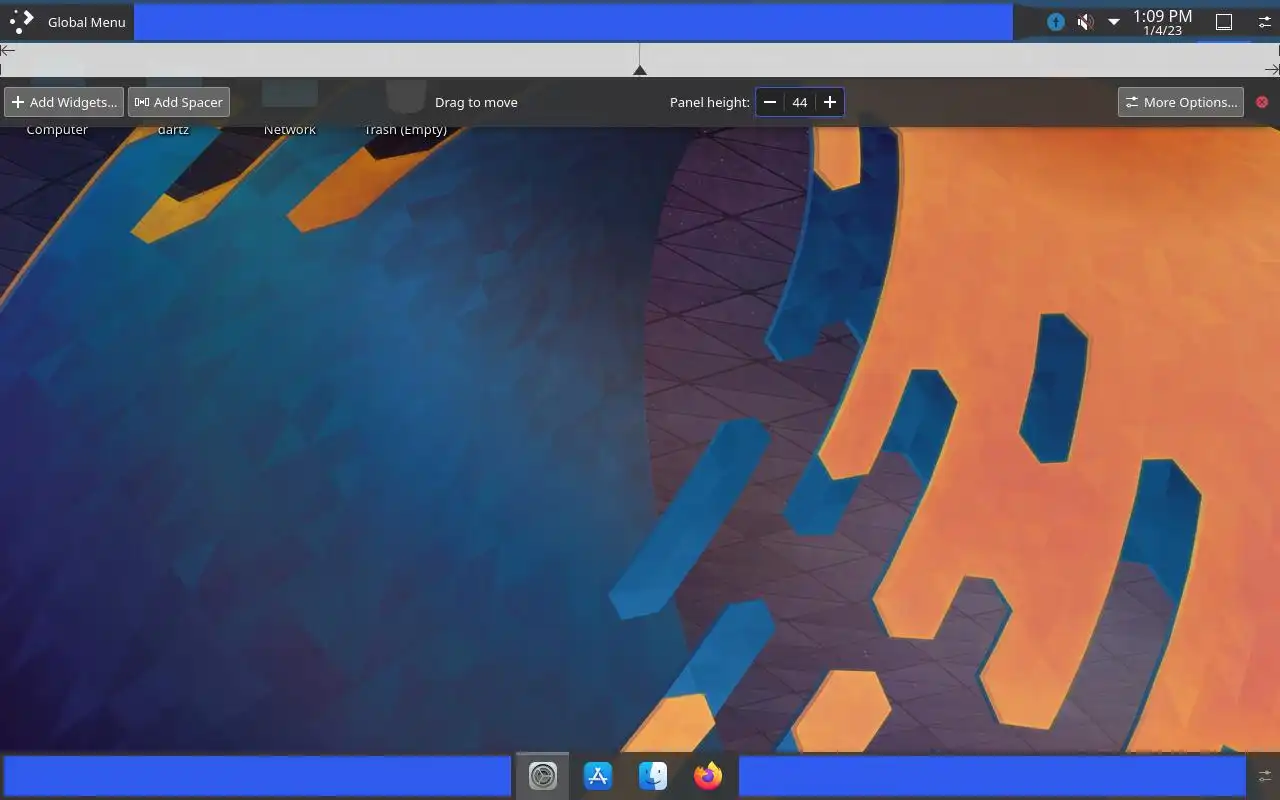Screen dimensions: 1280x800
Task: Open the application launcher in top panel
Action: [21, 21]
